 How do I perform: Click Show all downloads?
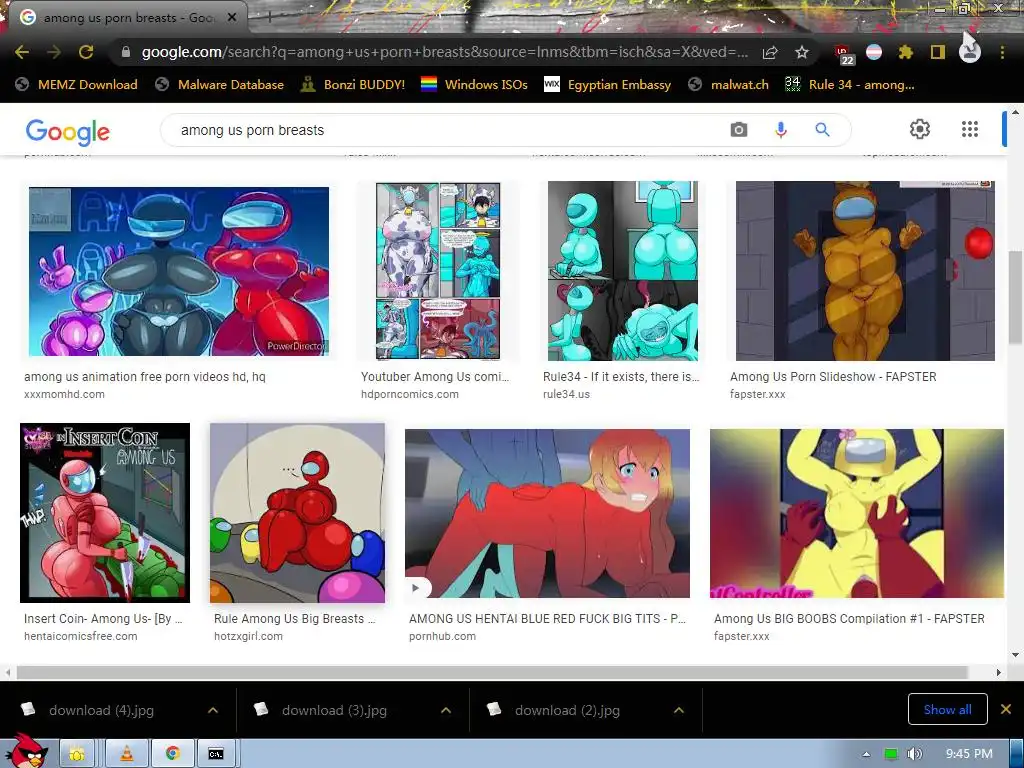point(948,709)
